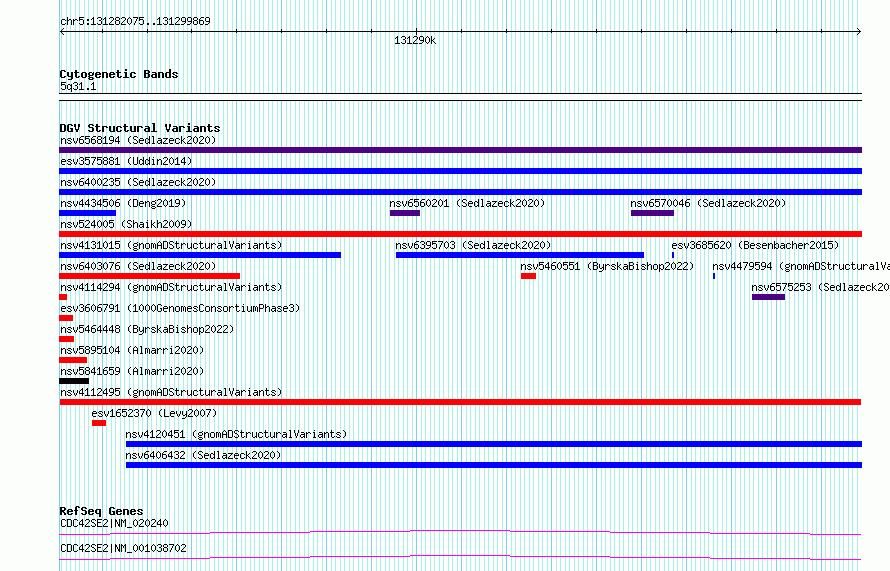Click the red nsv524005 variant bar
The image size is (890, 571).
tap(460, 234)
